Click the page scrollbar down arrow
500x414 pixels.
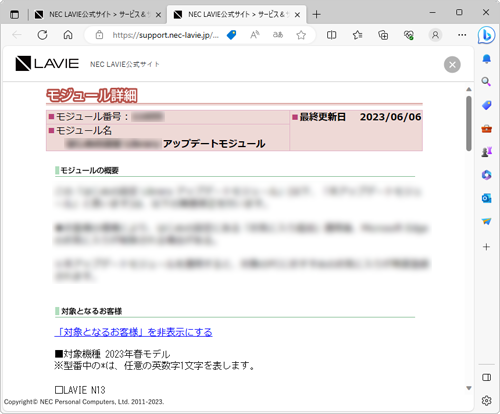click(x=469, y=388)
